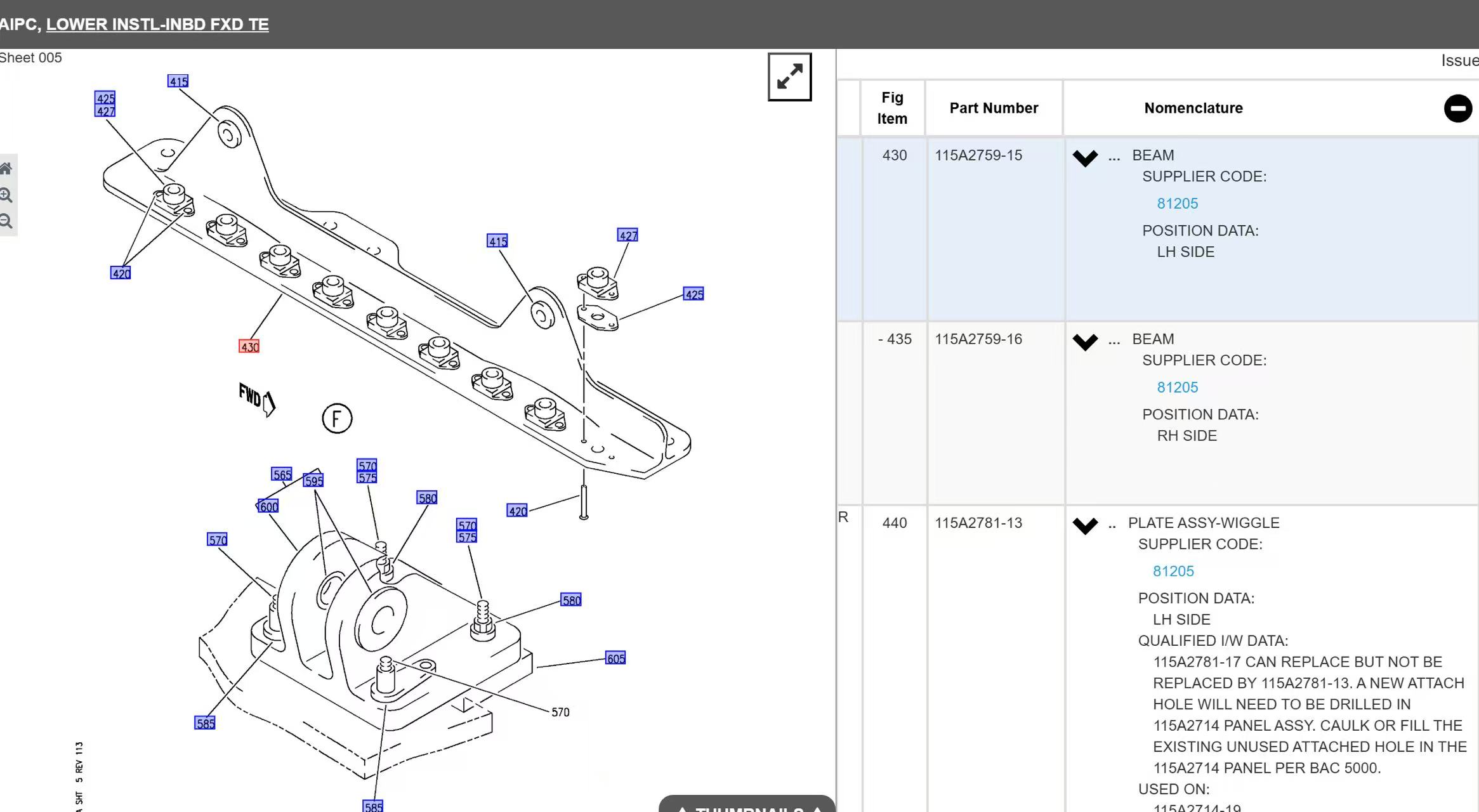
Task: Select the highlighted red callout 430
Action: point(249,346)
